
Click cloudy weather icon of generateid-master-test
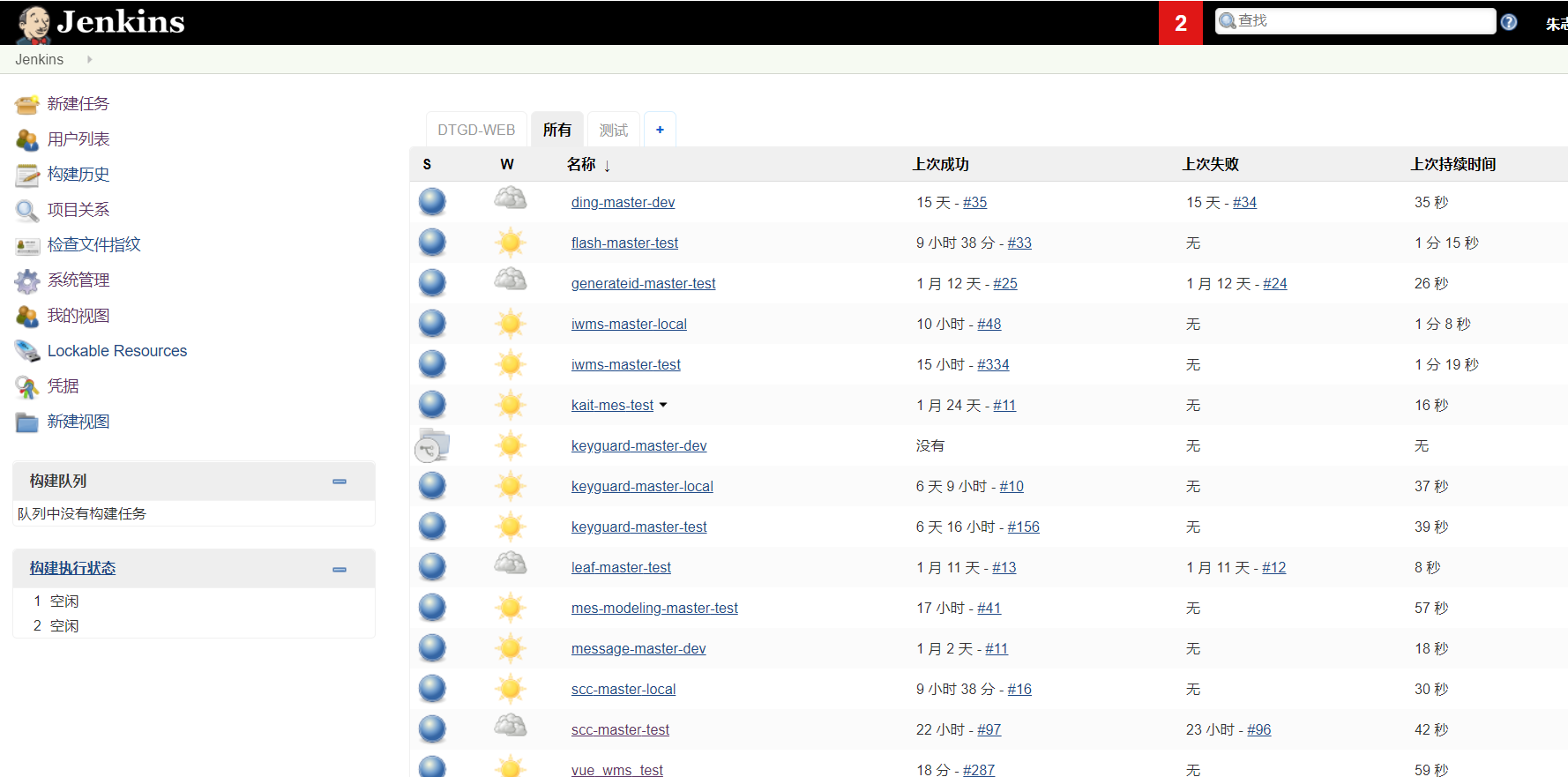(511, 280)
